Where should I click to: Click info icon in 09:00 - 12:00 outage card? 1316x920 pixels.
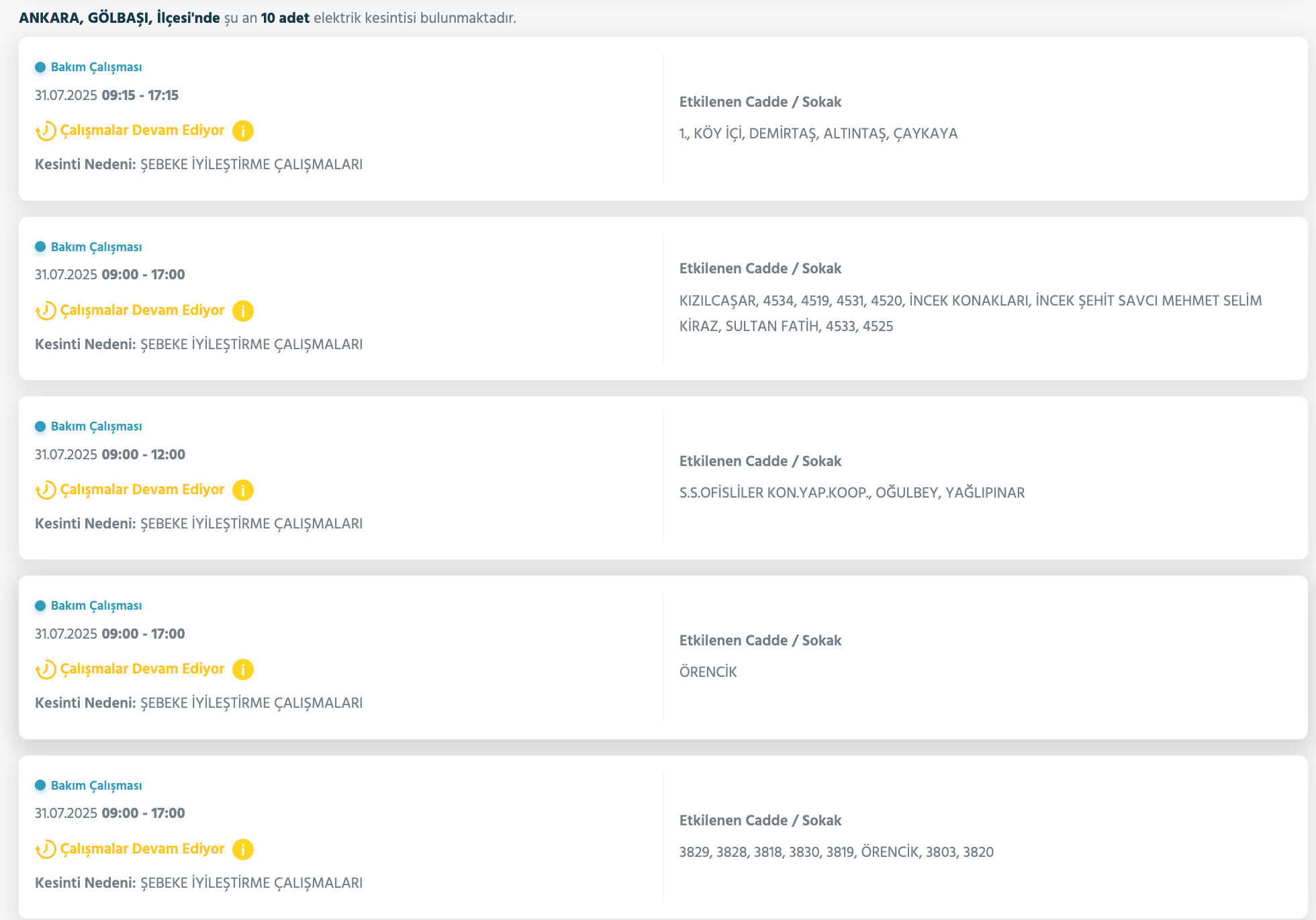pos(243,490)
